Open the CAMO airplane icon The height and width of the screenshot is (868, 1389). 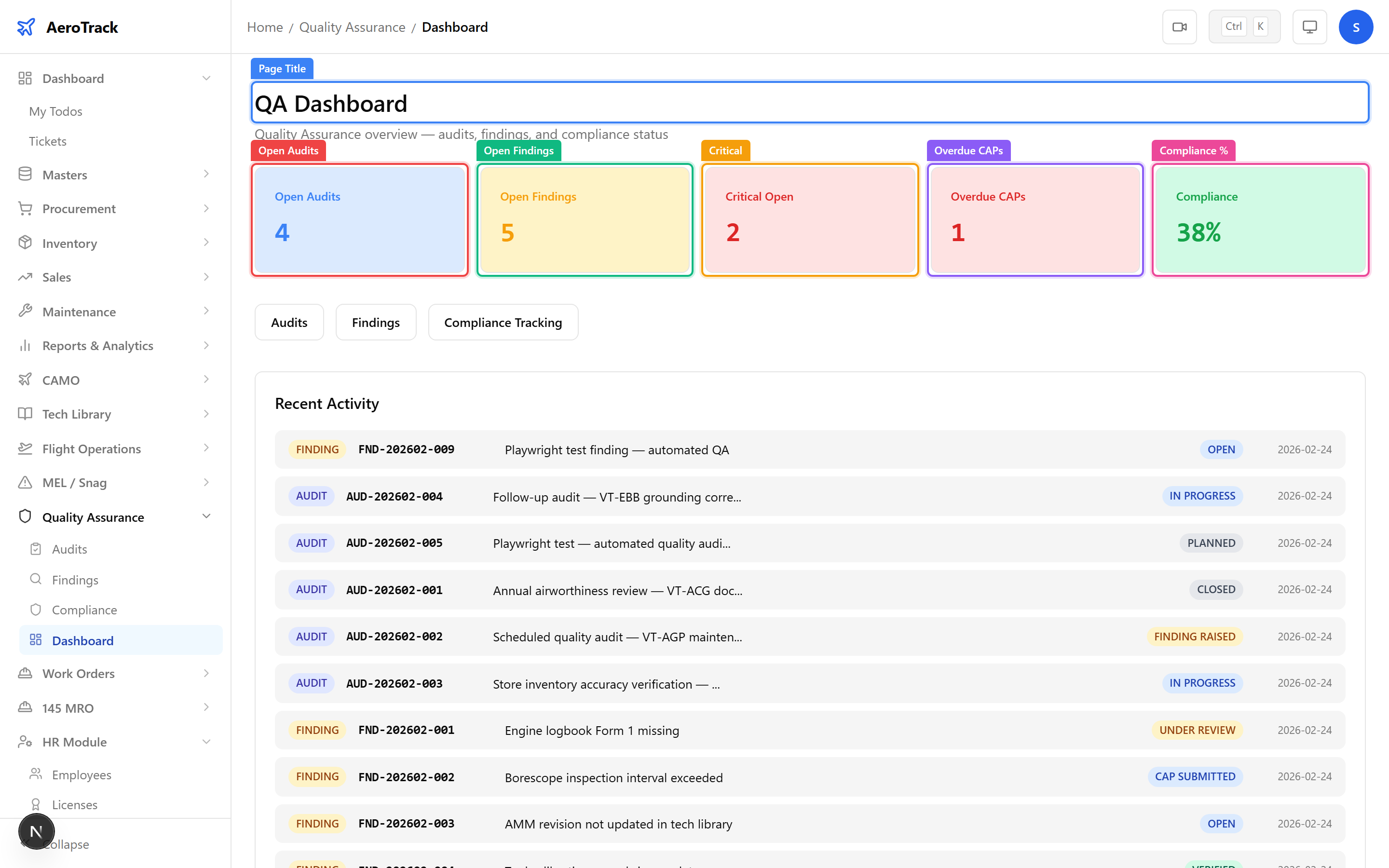point(25,380)
